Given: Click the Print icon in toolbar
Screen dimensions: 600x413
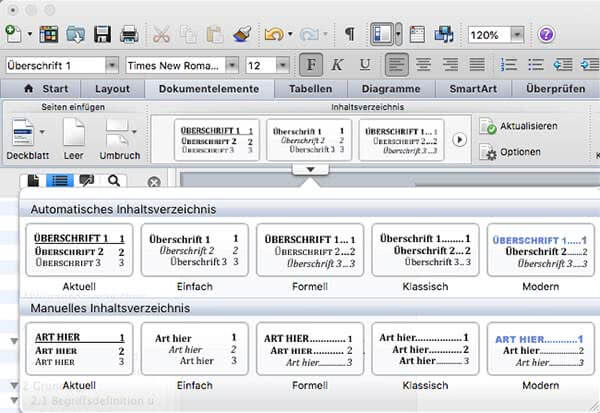Looking at the screenshot, I should coord(129,34).
